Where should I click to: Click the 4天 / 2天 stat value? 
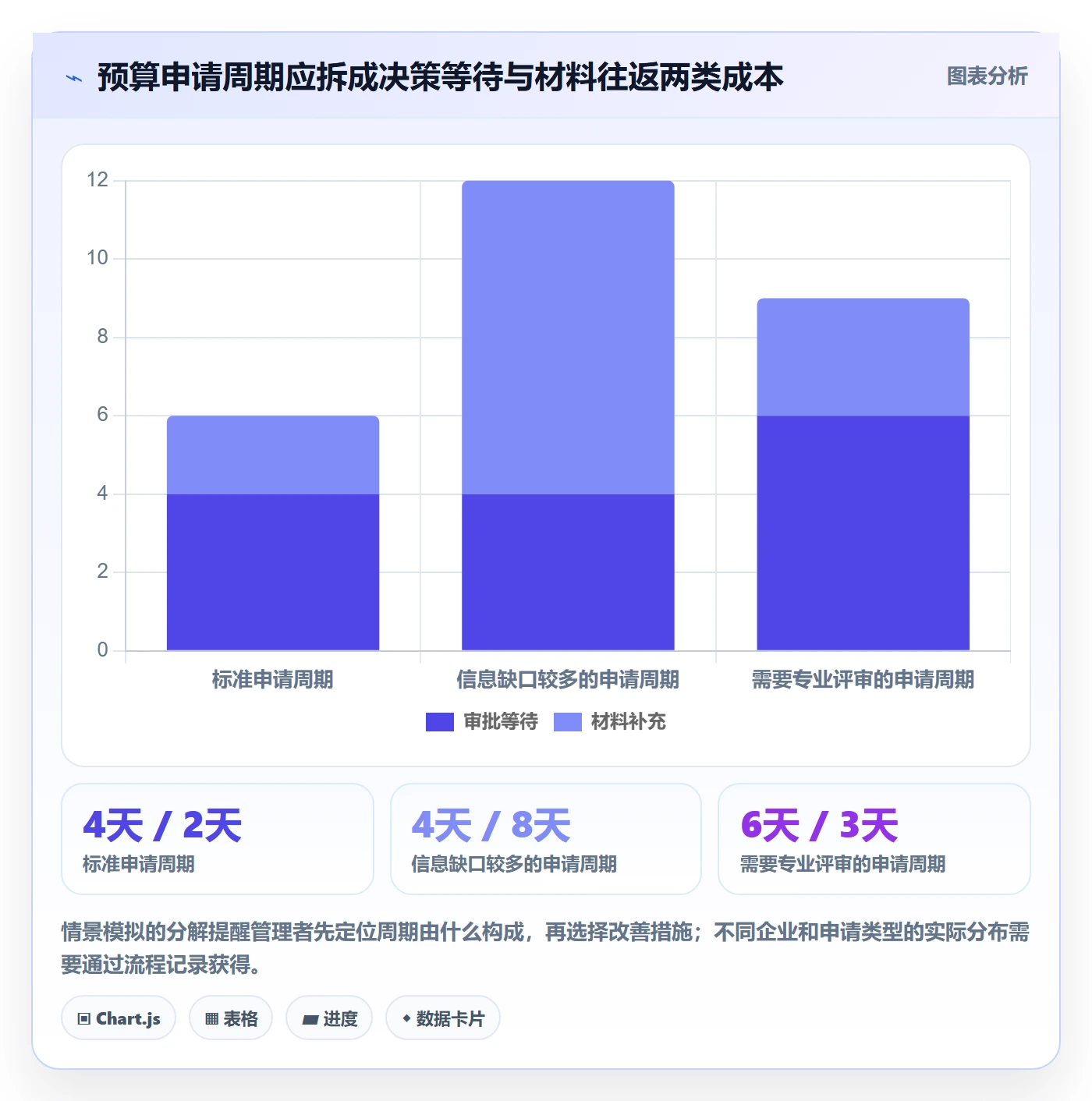coord(162,826)
